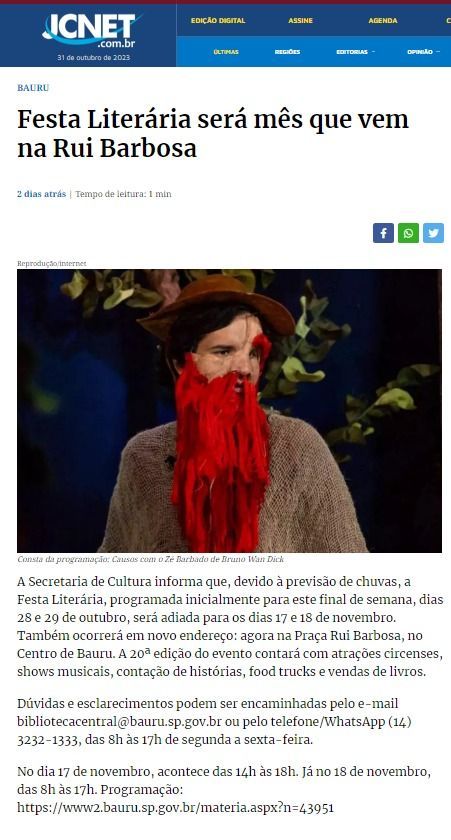Share the article on Twitter
Viewport: 451px width, 840px height.
click(x=433, y=233)
